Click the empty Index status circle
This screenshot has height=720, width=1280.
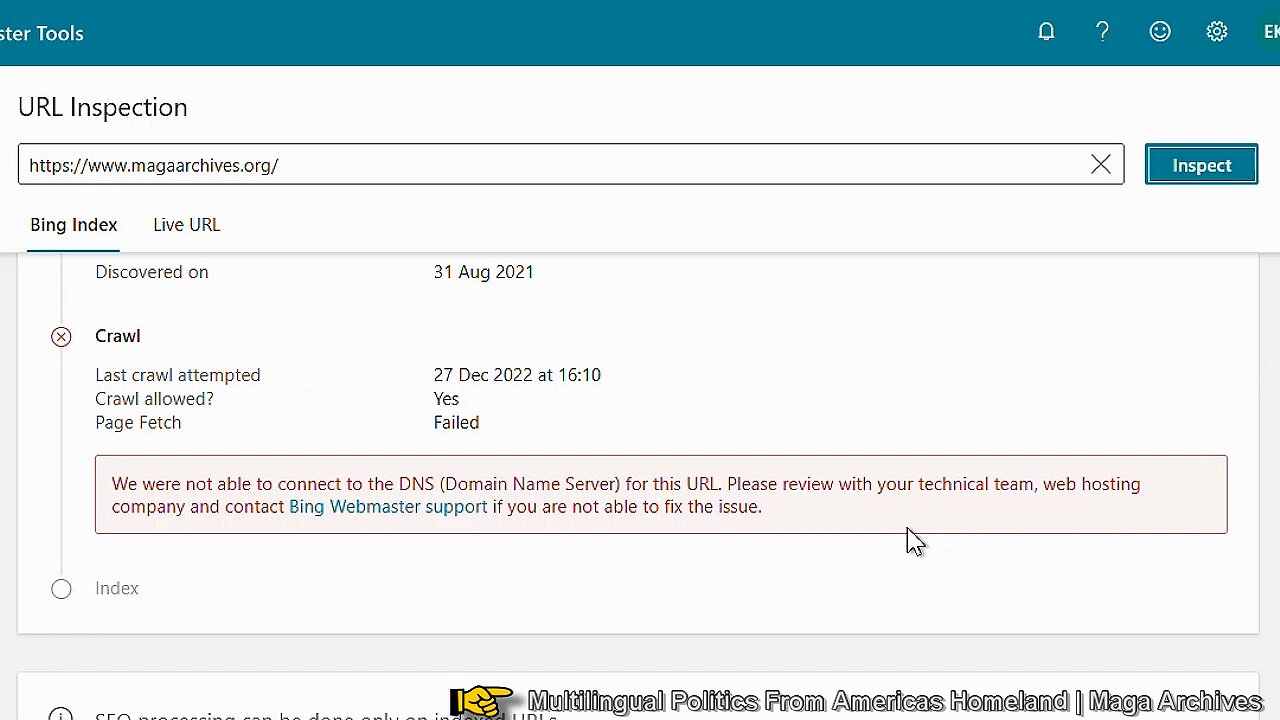click(x=62, y=589)
